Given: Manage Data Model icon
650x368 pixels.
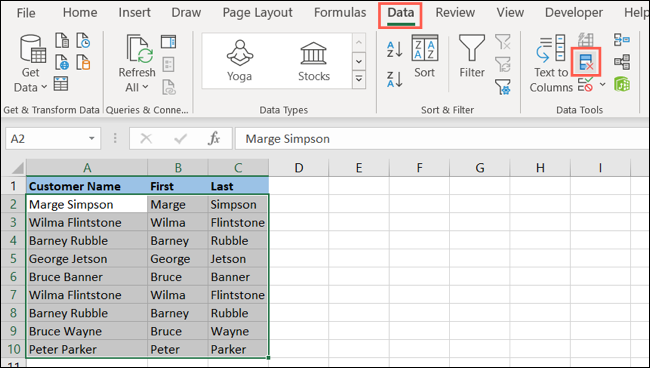Looking at the screenshot, I should pyautogui.click(x=622, y=85).
